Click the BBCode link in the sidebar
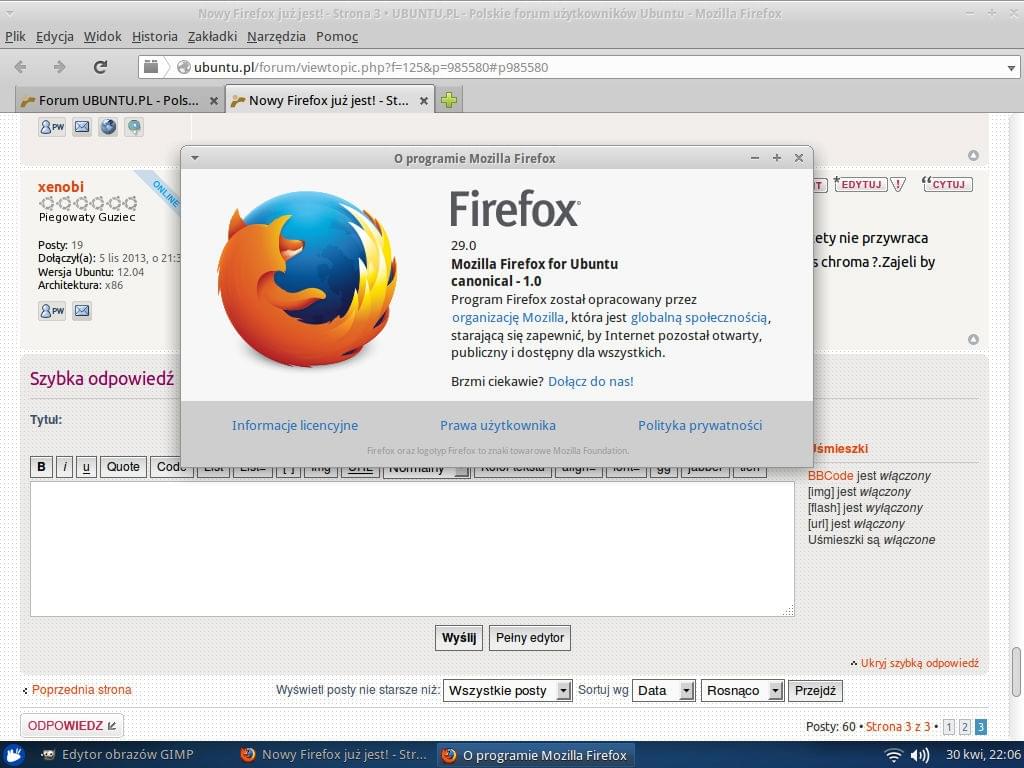 coord(831,475)
